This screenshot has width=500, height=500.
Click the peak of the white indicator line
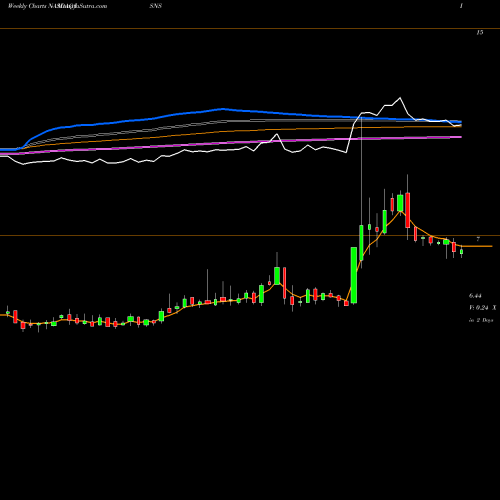coord(400,98)
